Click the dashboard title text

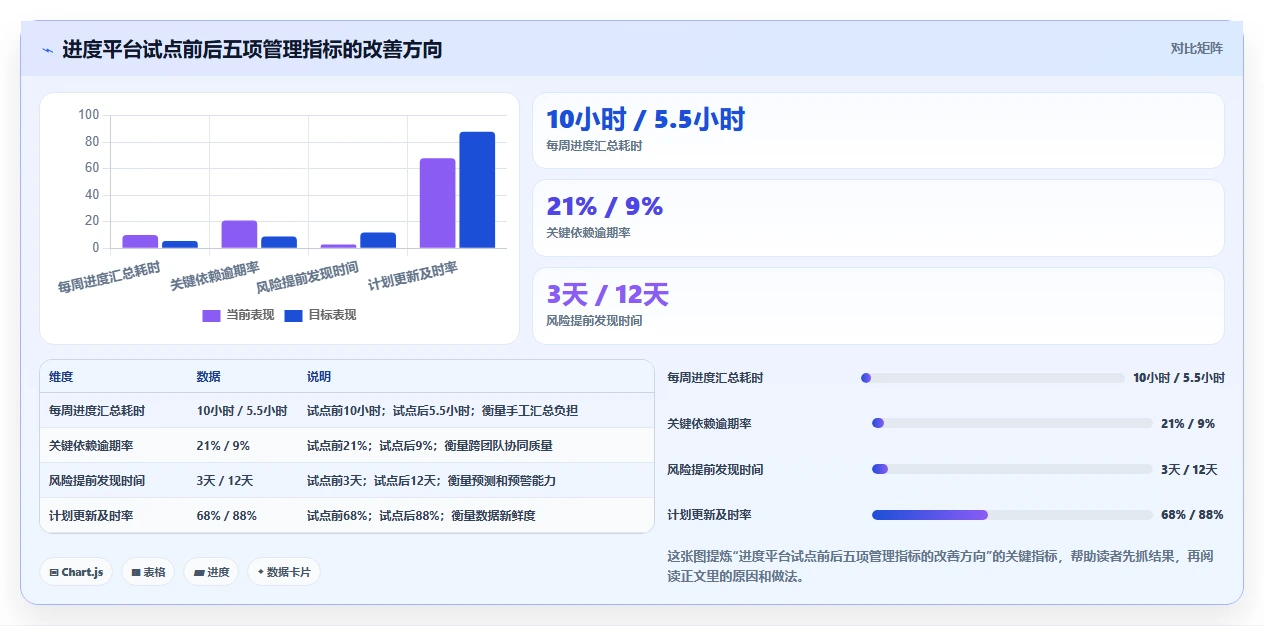[x=252, y=49]
